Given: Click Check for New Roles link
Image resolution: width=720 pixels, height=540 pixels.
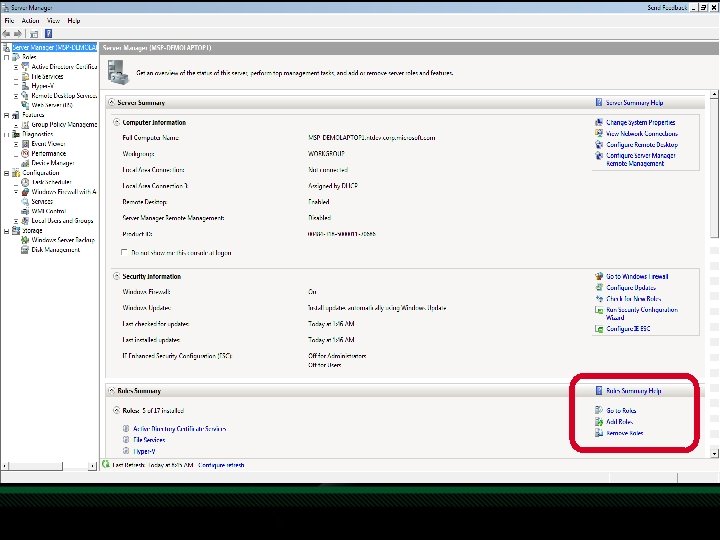Looking at the screenshot, I should (634, 298).
